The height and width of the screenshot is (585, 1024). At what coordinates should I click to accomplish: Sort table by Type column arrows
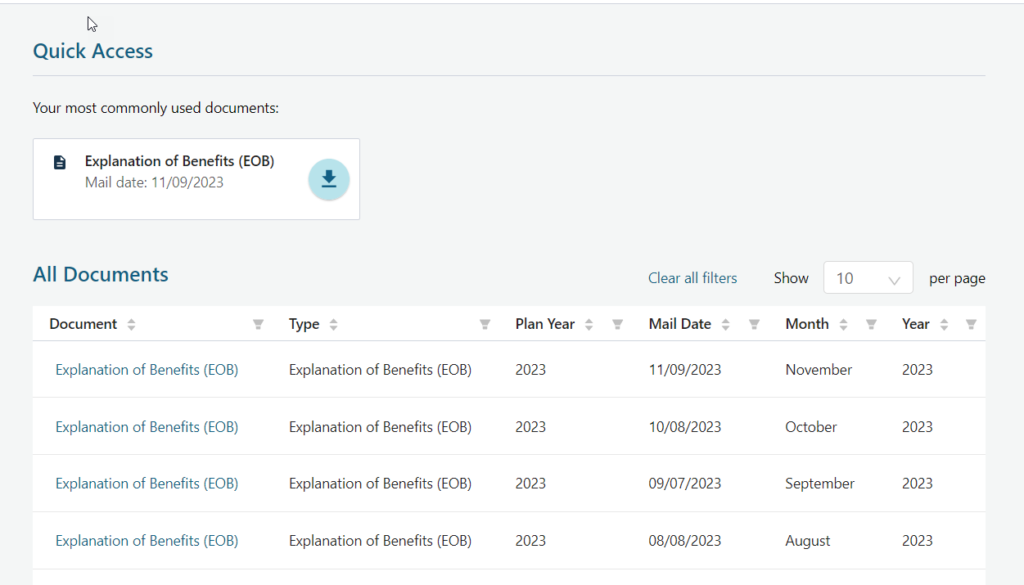333,324
